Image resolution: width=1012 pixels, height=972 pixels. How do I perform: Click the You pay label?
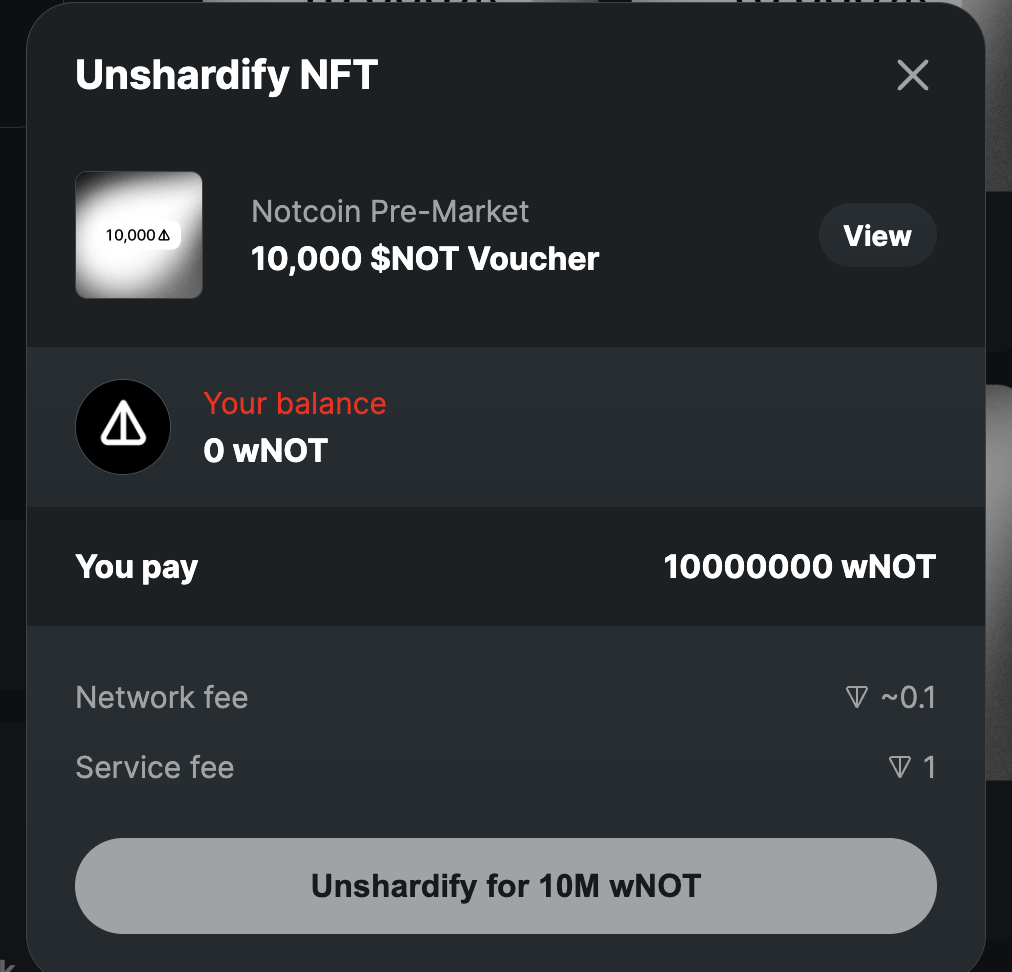click(x=136, y=568)
